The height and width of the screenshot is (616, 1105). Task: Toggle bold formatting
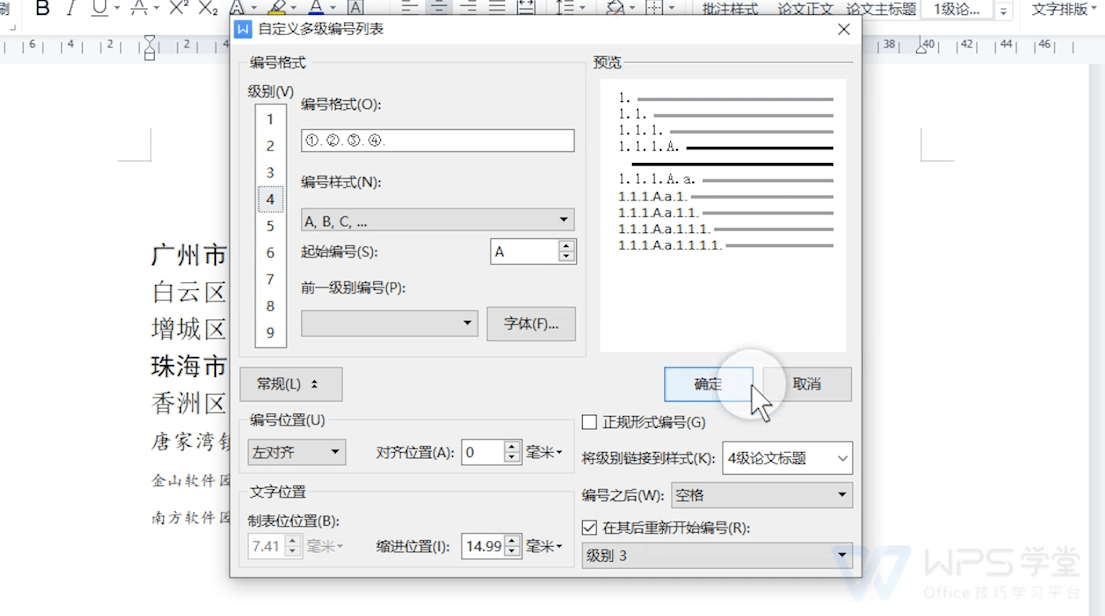point(43,9)
